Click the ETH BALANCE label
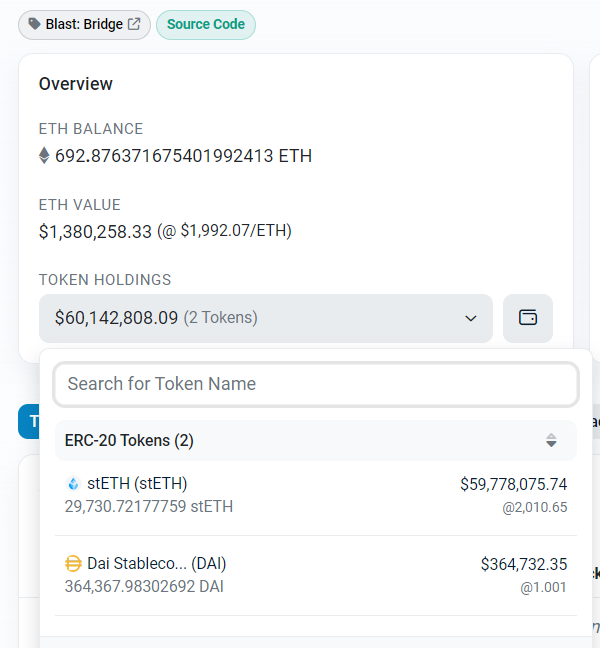Screen dimensions: 600x648 [x=91, y=129]
